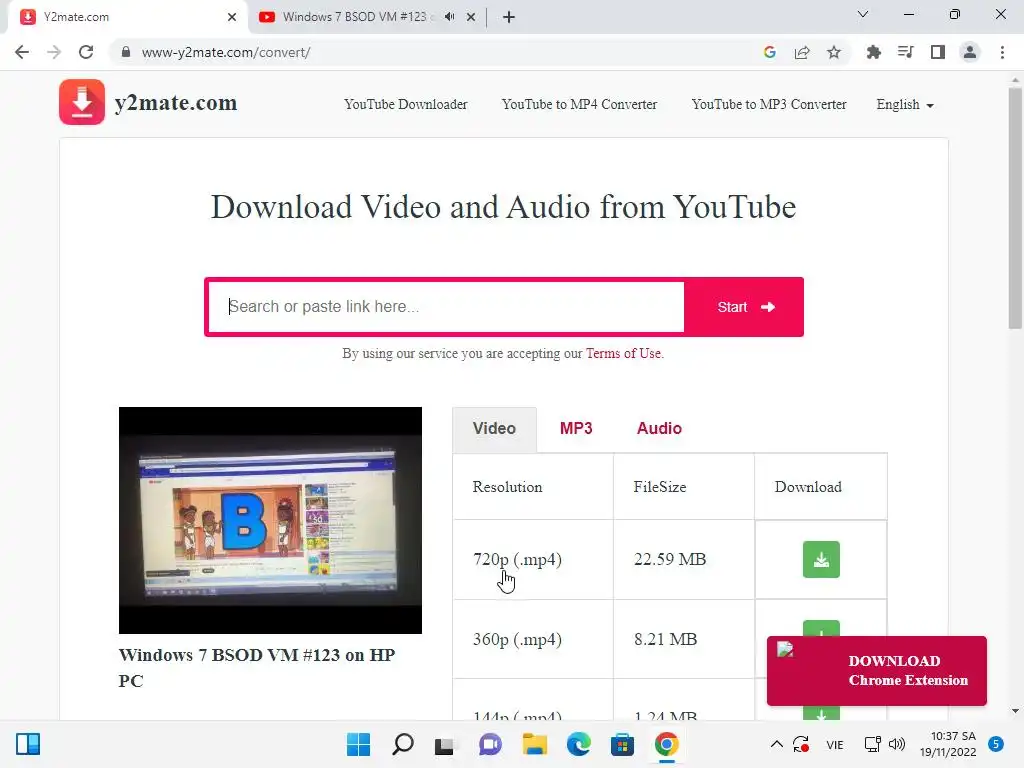Click the Chrome taskbar icon

coord(666,744)
